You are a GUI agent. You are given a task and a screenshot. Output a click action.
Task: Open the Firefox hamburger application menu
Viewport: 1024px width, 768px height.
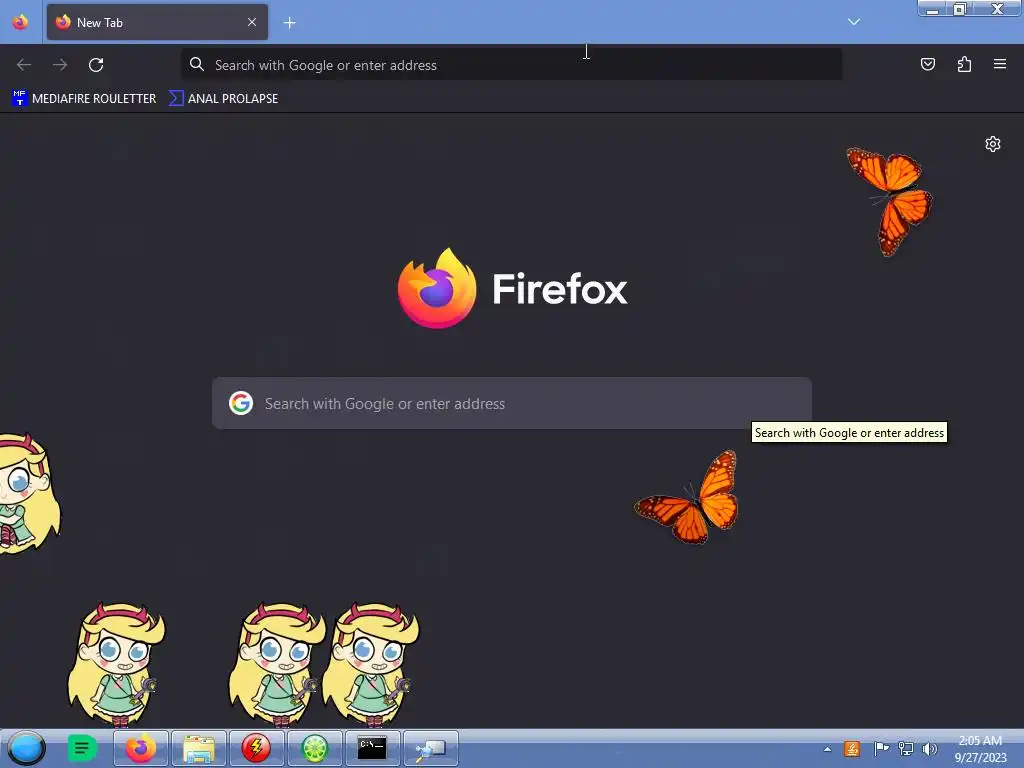click(x=1000, y=64)
